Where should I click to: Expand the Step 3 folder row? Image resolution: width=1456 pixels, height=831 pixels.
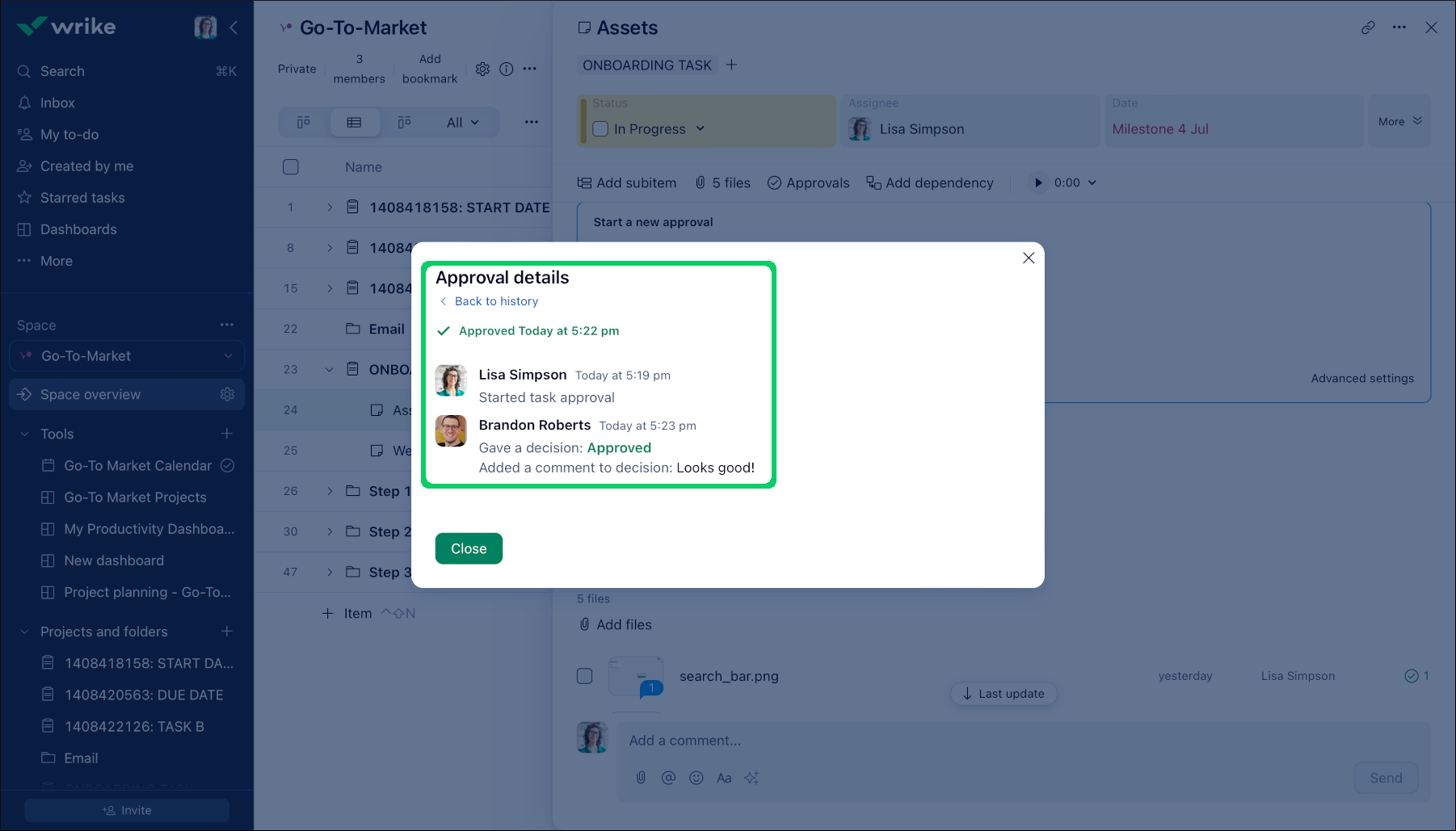[330, 572]
